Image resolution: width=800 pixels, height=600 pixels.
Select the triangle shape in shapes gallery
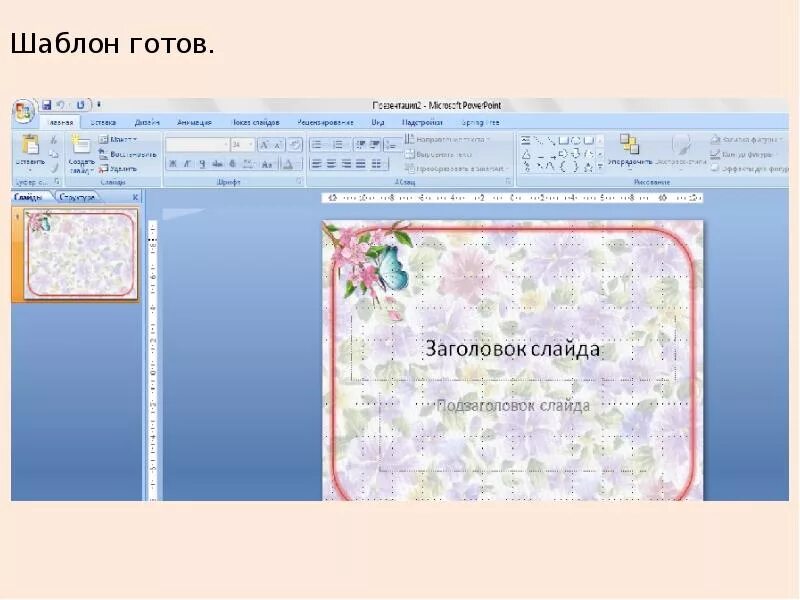coord(526,154)
